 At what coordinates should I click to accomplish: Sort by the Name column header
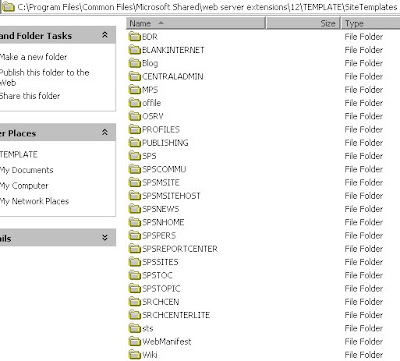pyautogui.click(x=196, y=23)
